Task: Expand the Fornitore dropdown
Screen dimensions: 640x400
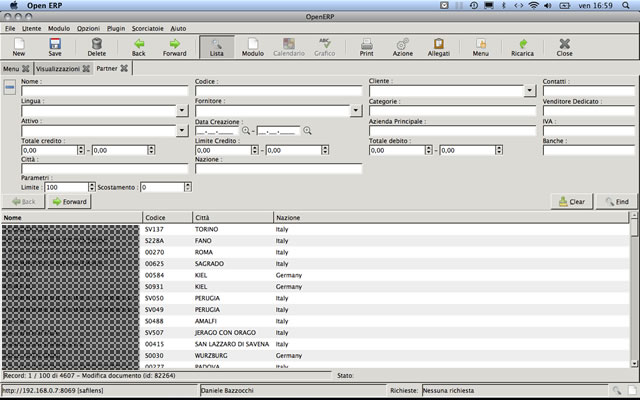Action: (356, 110)
